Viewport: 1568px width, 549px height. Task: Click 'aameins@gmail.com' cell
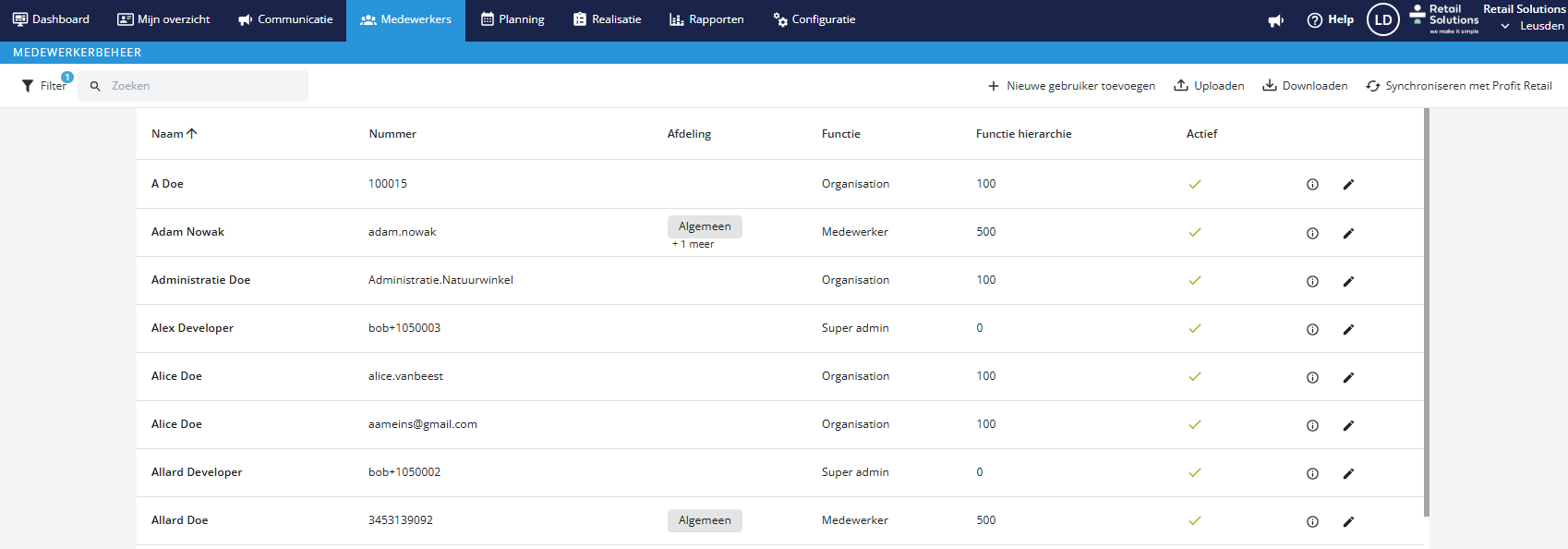tap(423, 424)
